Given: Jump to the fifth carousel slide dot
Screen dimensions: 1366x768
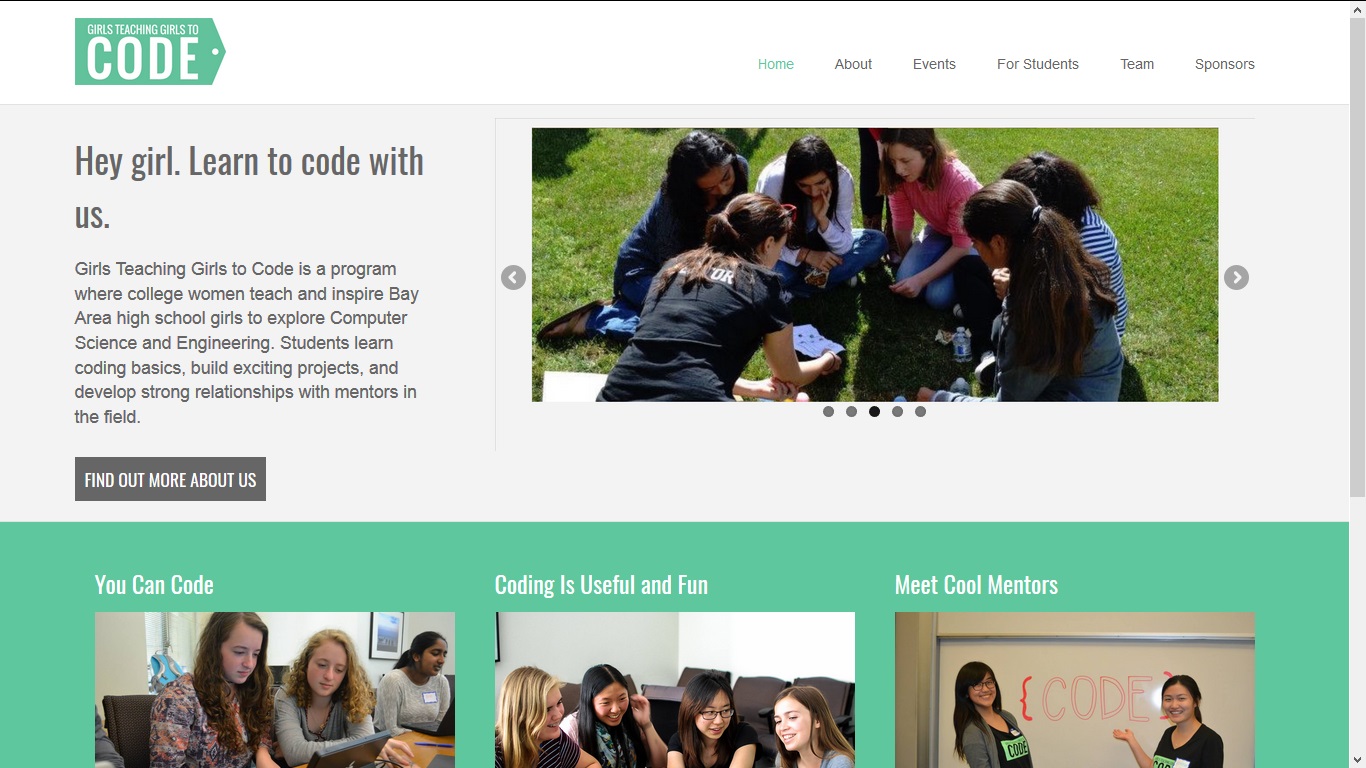Looking at the screenshot, I should coord(920,412).
